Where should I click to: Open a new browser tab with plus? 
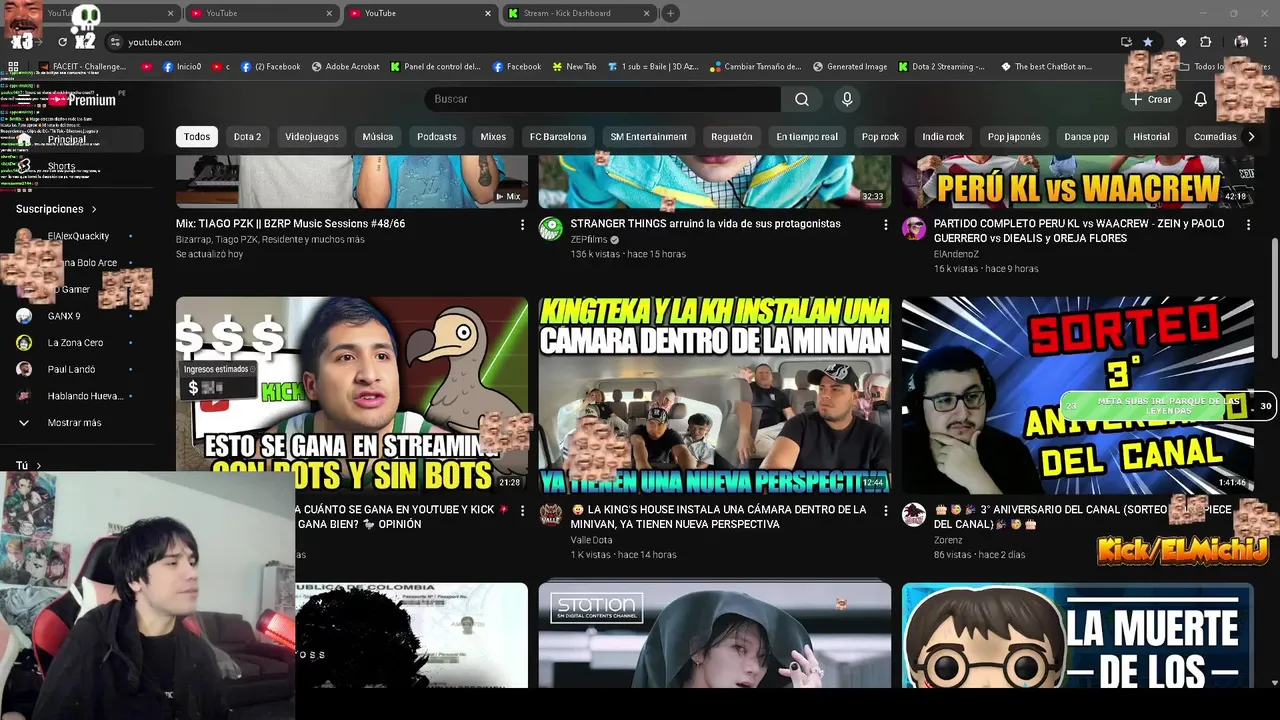670,13
